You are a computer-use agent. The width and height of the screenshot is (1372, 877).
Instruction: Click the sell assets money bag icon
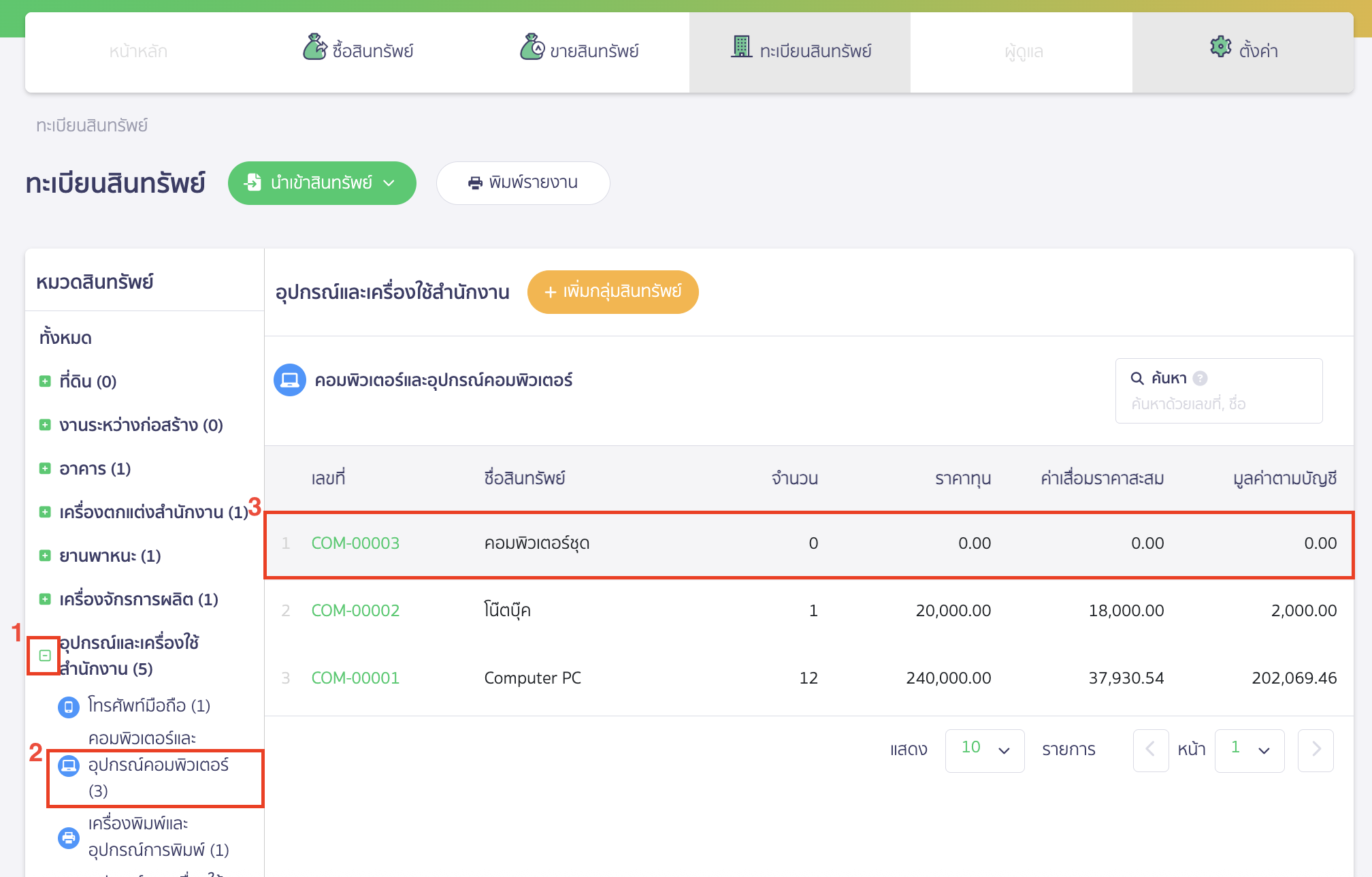(532, 48)
